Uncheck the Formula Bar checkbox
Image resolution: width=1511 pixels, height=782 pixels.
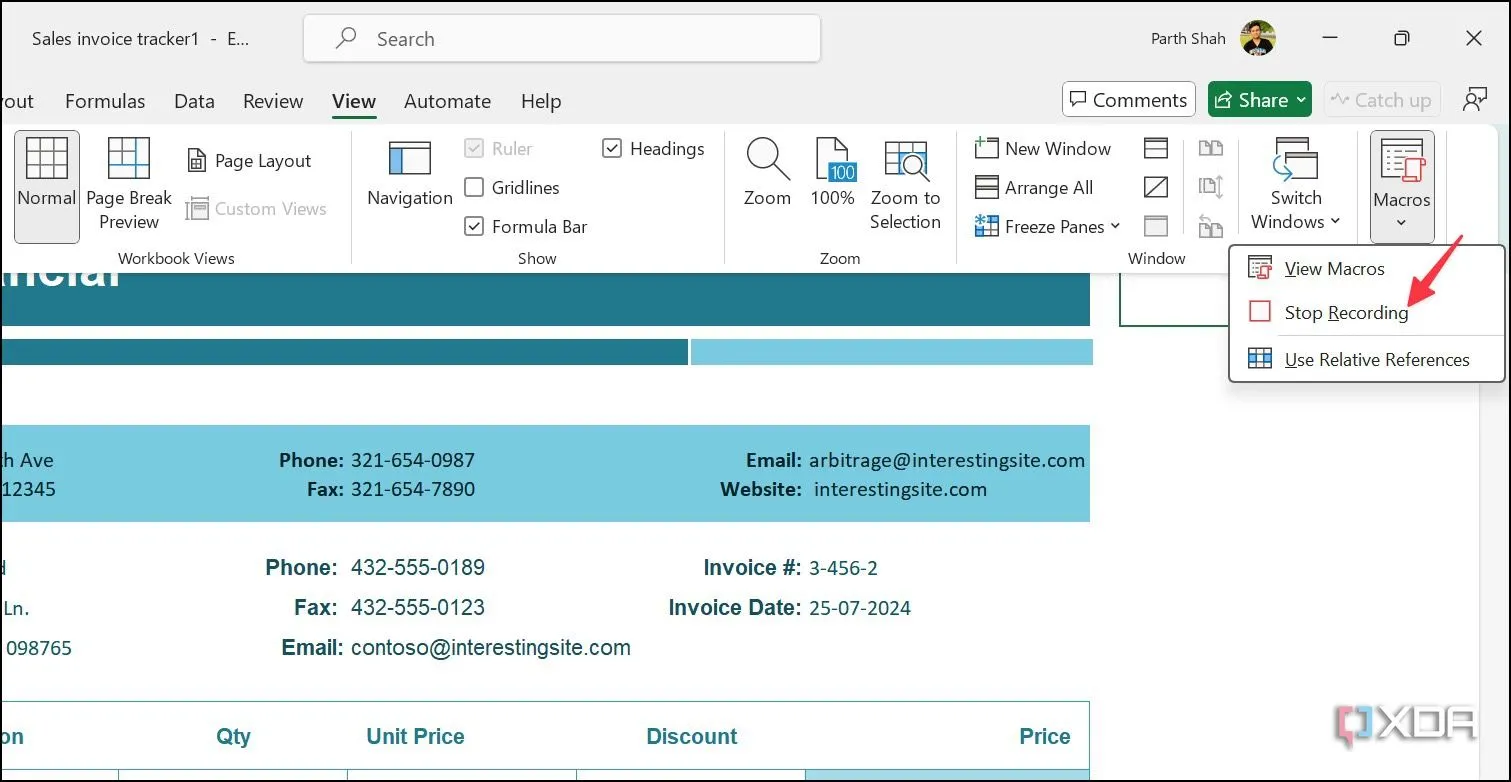pos(475,227)
